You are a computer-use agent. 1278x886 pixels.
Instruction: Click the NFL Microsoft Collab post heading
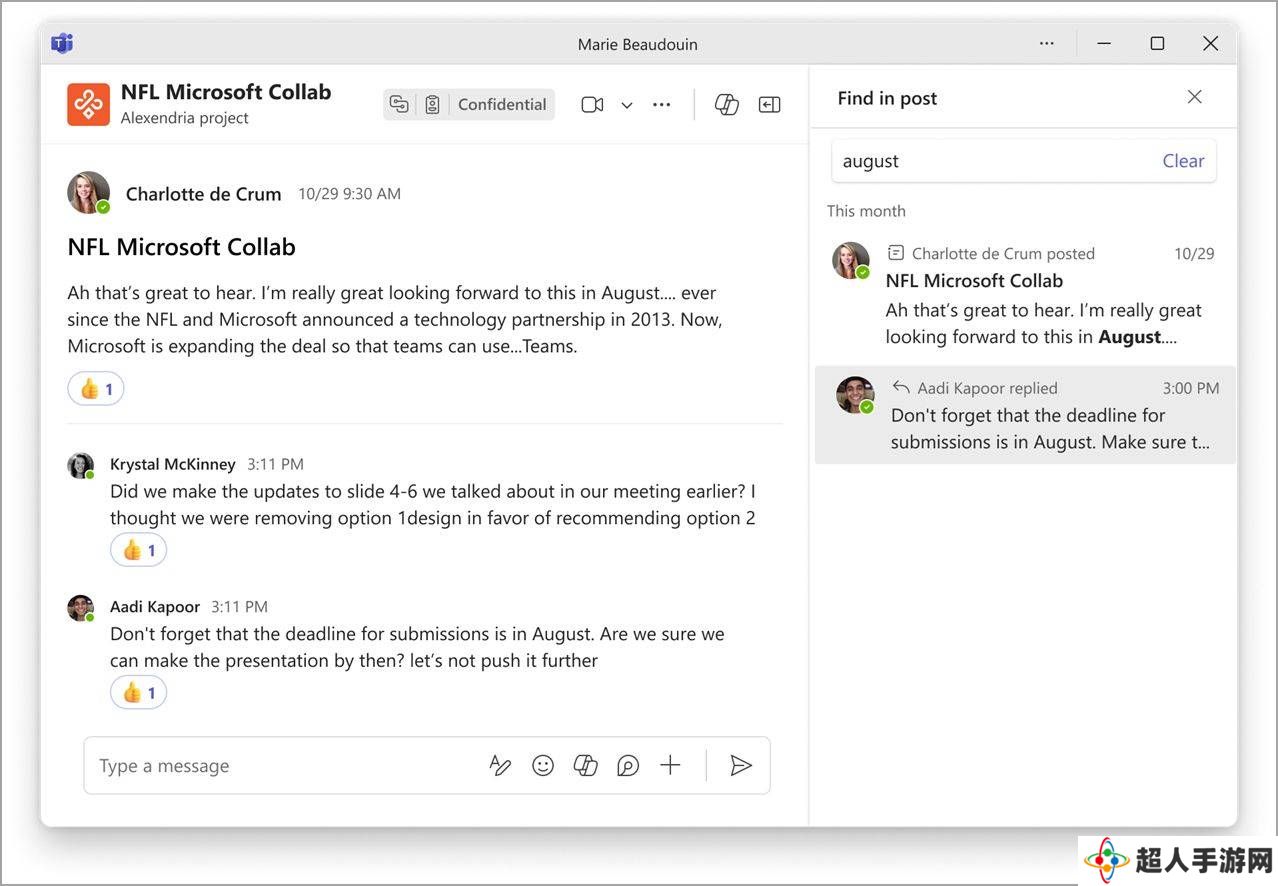click(x=181, y=247)
